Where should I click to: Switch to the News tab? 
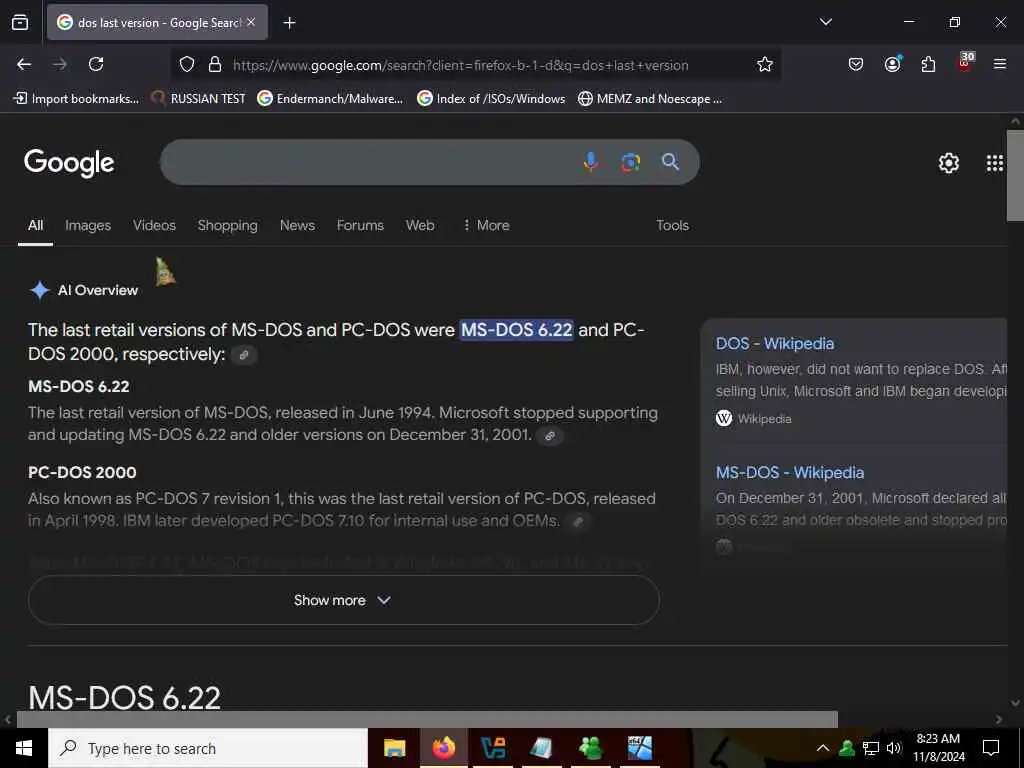pos(297,225)
